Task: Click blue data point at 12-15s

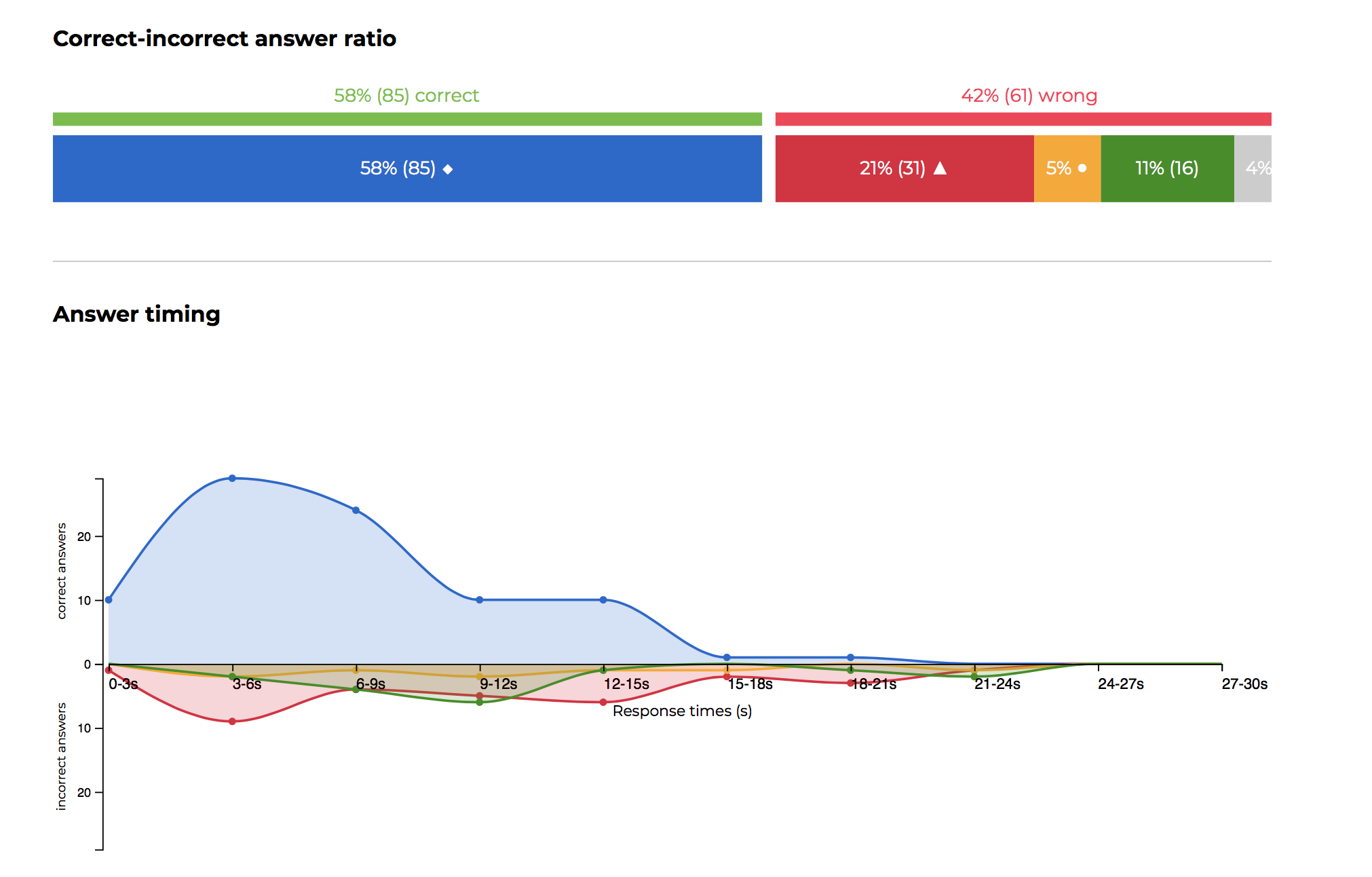Action: click(603, 599)
